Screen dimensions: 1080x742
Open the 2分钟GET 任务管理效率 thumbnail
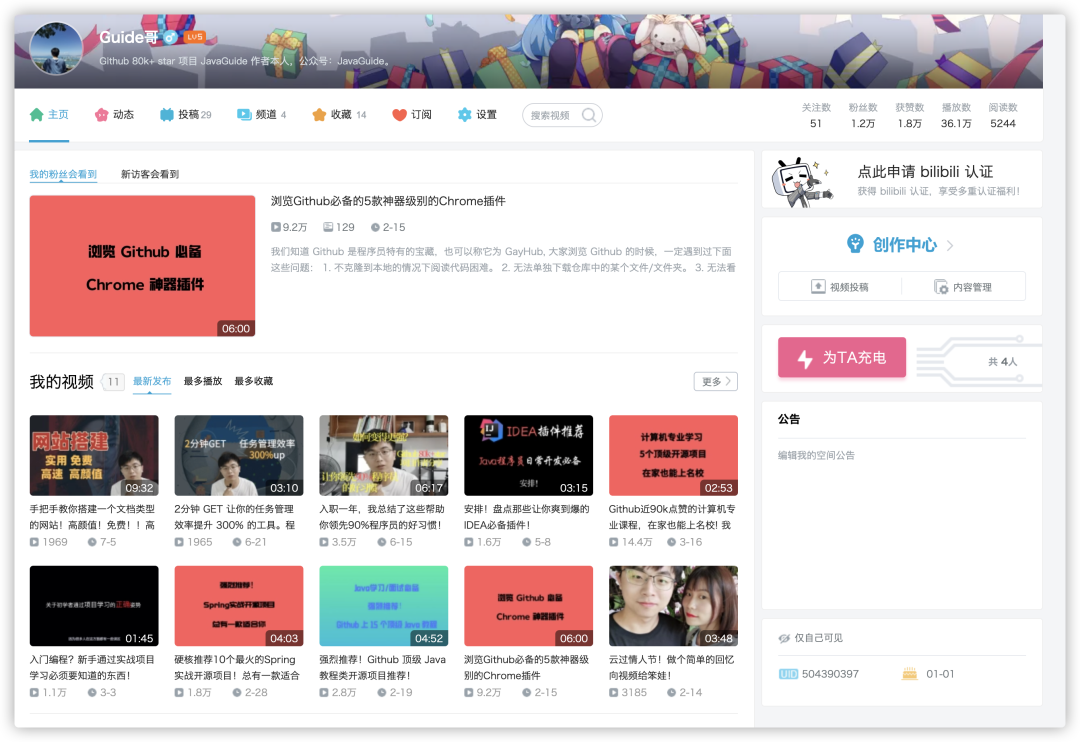(239, 455)
